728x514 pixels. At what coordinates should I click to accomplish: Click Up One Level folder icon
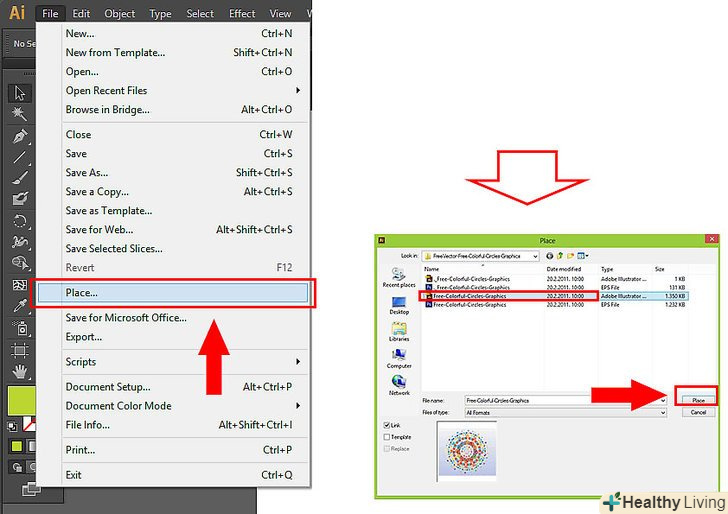click(x=560, y=256)
